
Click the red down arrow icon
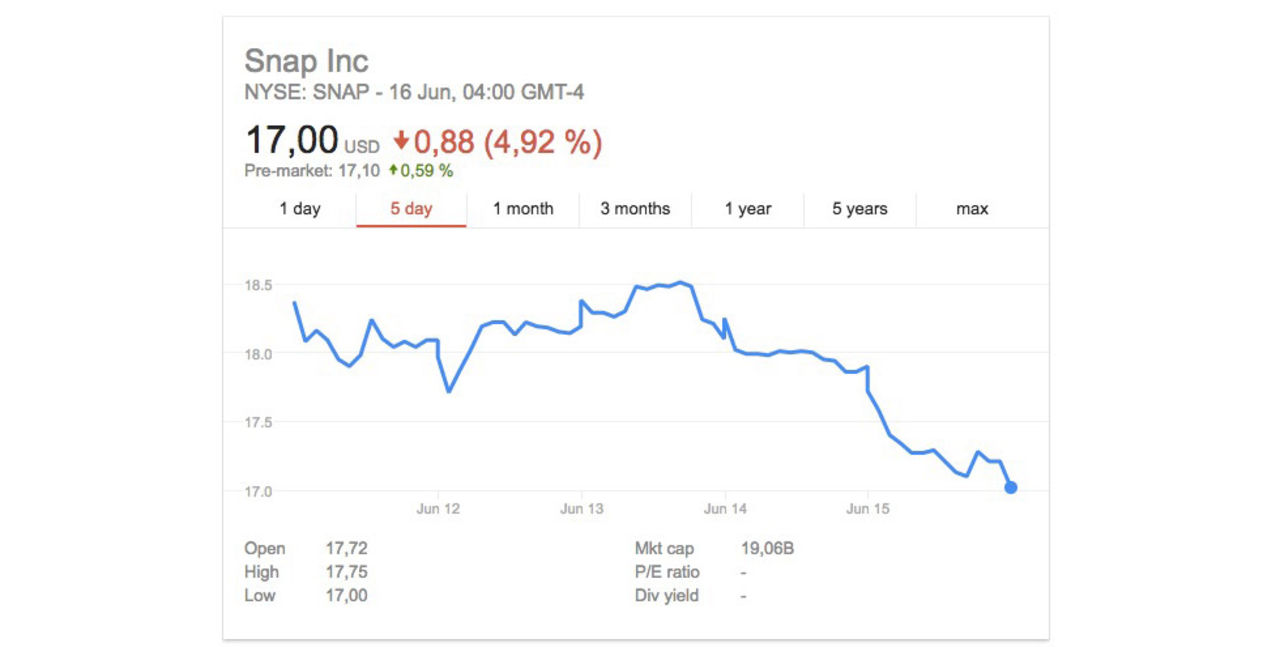click(x=401, y=141)
